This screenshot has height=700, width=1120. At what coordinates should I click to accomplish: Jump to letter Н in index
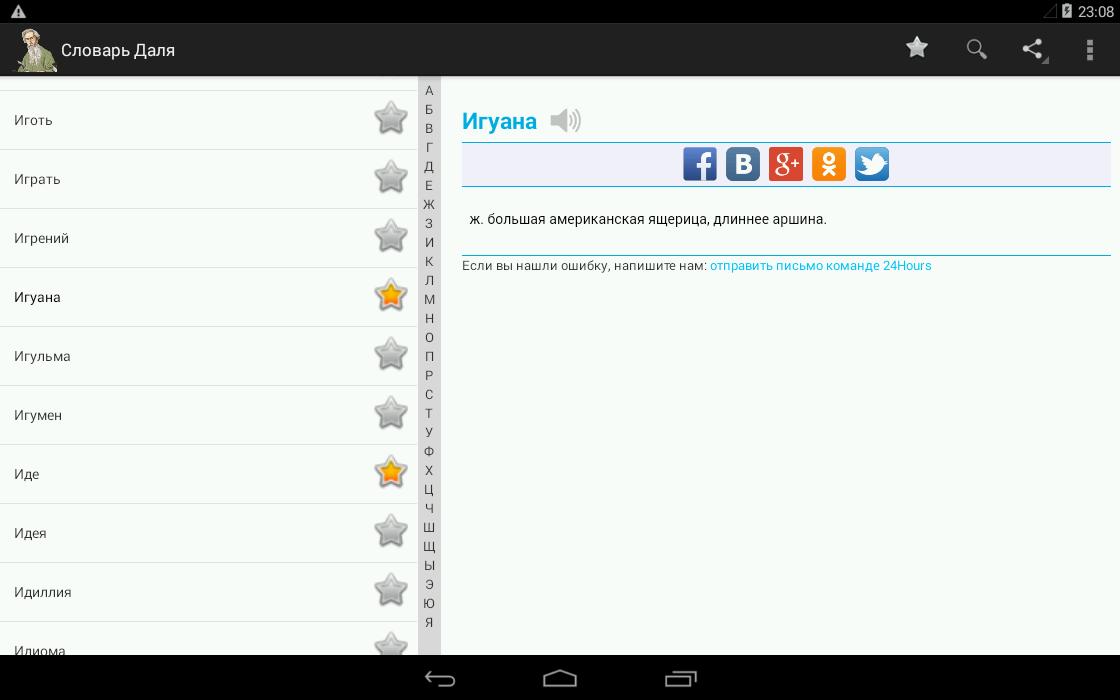pos(429,318)
